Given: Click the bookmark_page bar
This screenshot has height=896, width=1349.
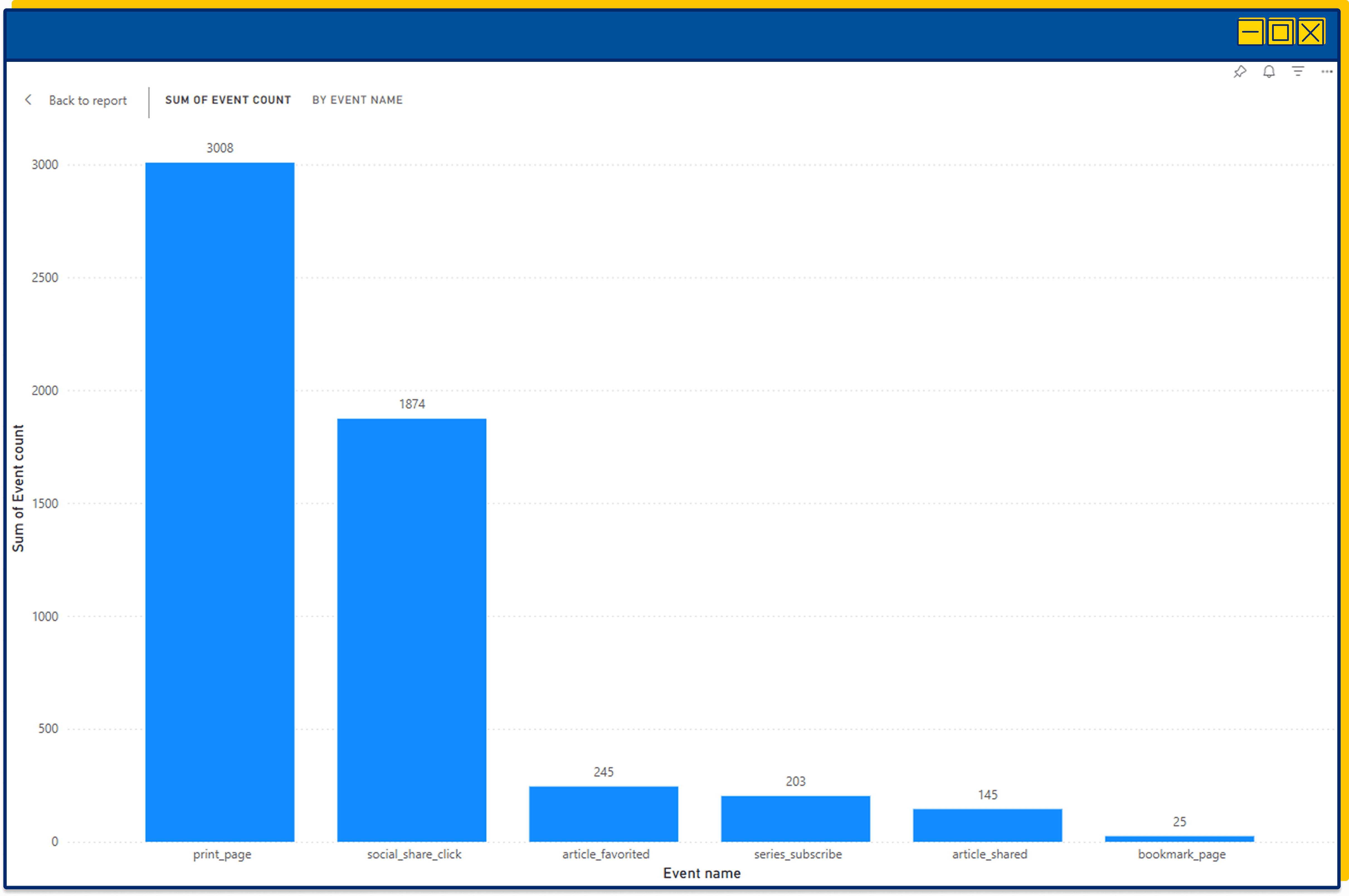Looking at the screenshot, I should [1179, 838].
